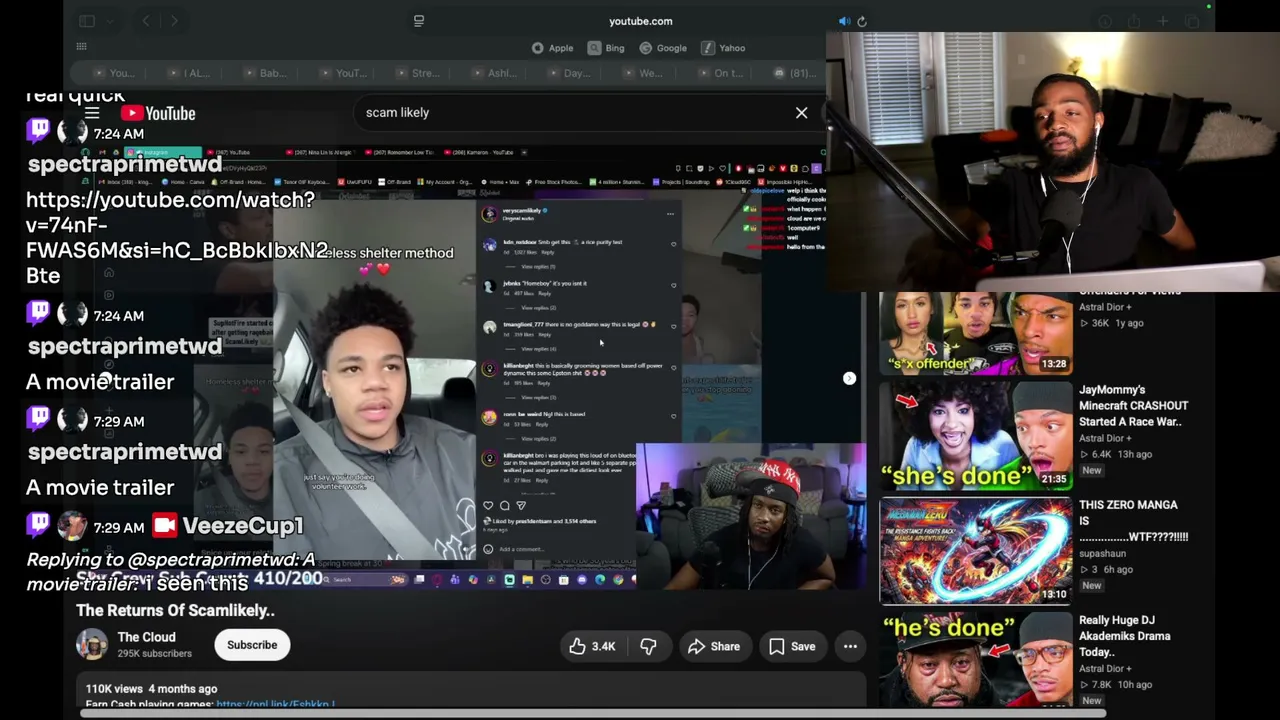
Task: Skip to next video arrow on player
Action: click(849, 378)
